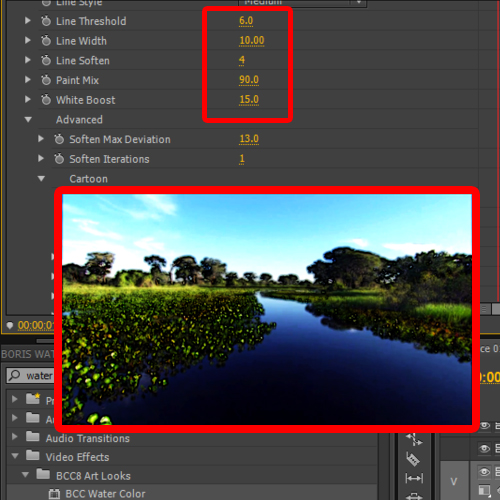500x500 pixels.
Task: Click the Line Soften label
Action: coord(83,60)
